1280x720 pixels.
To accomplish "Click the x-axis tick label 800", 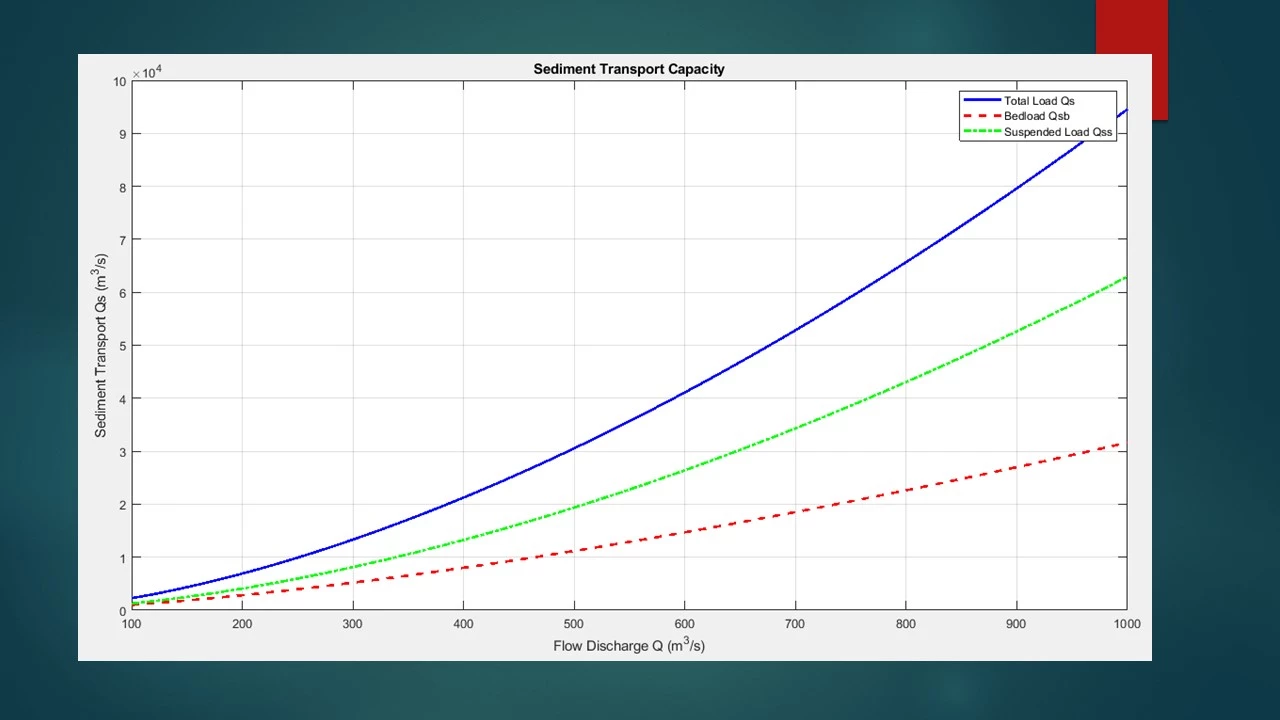I will point(905,624).
